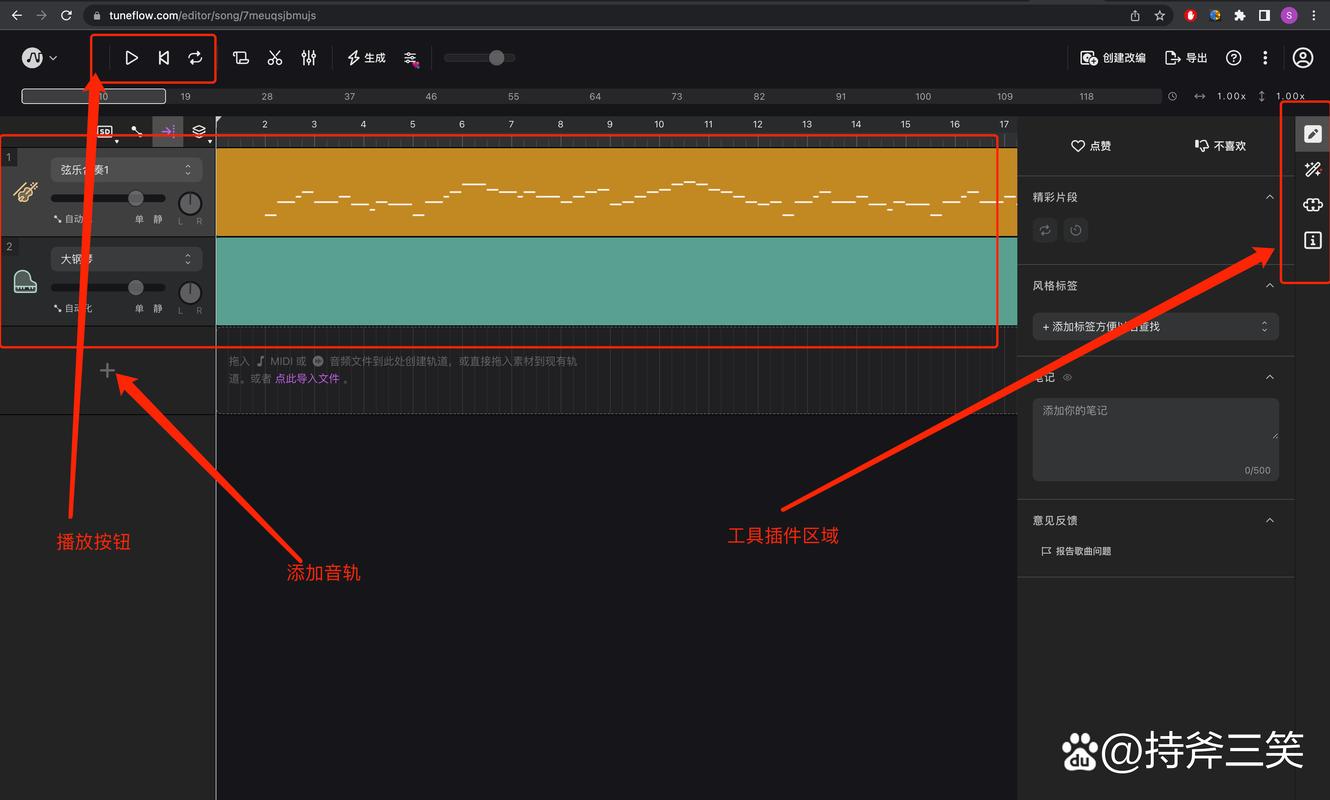Click the 导出 export button
The width and height of the screenshot is (1330, 800).
(1187, 58)
